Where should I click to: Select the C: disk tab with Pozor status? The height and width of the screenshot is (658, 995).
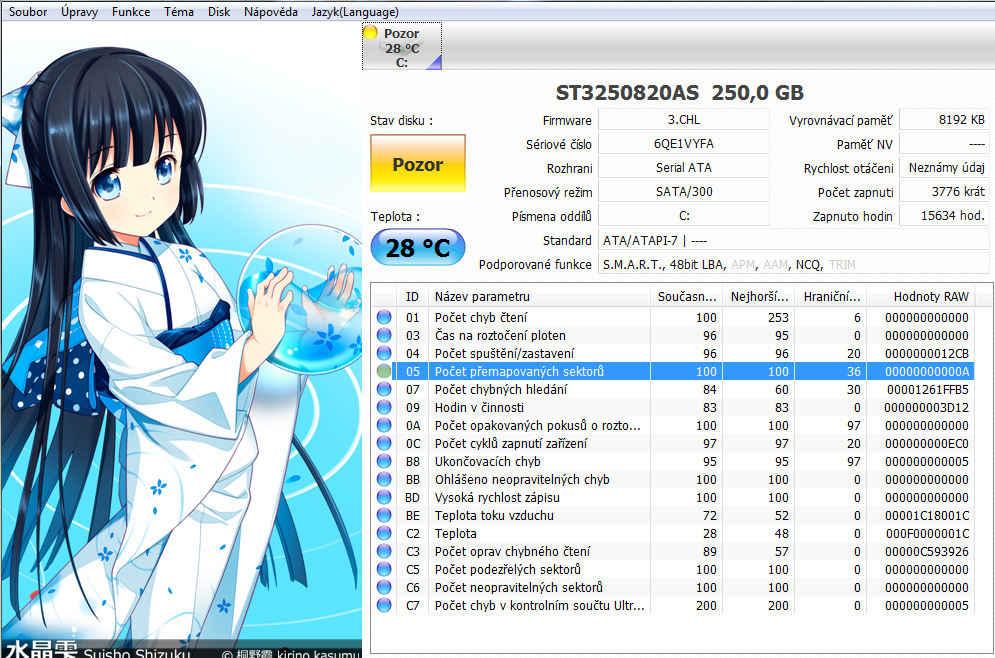click(x=402, y=46)
